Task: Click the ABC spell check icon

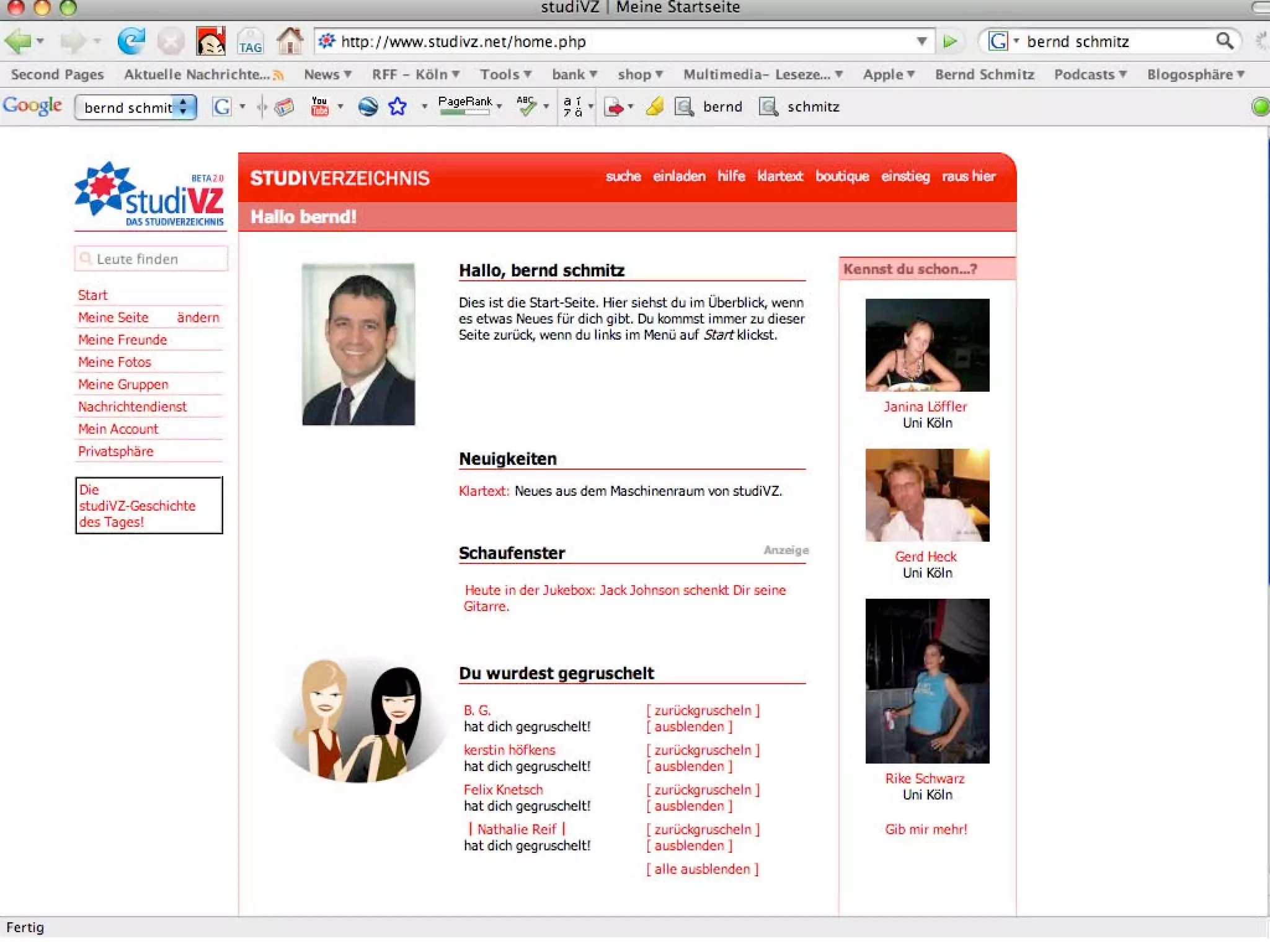Action: [x=526, y=107]
